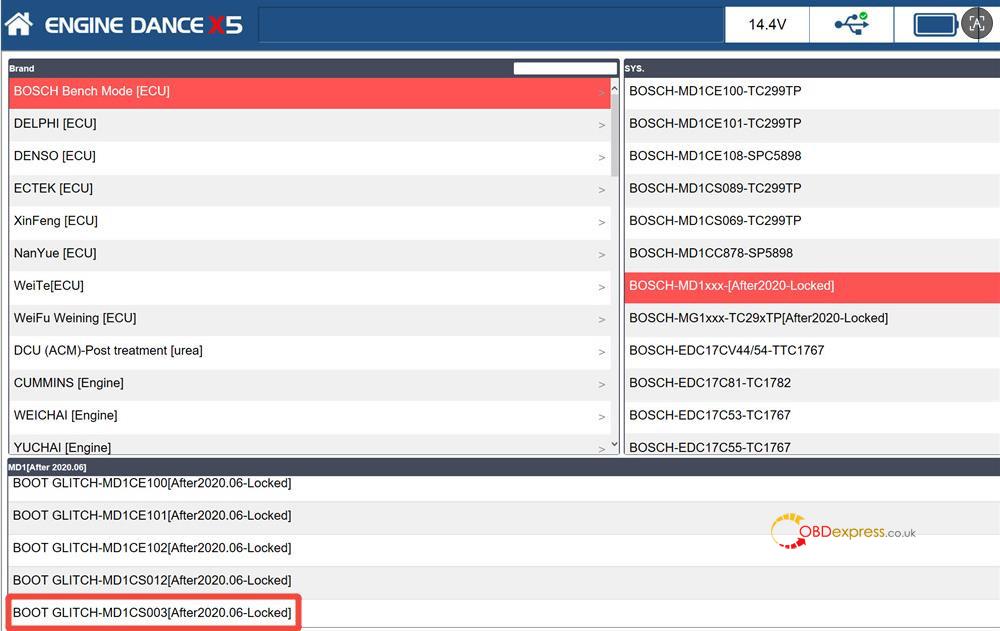Select DENSO [ECU] brand
The height and width of the screenshot is (631, 1000).
click(309, 157)
